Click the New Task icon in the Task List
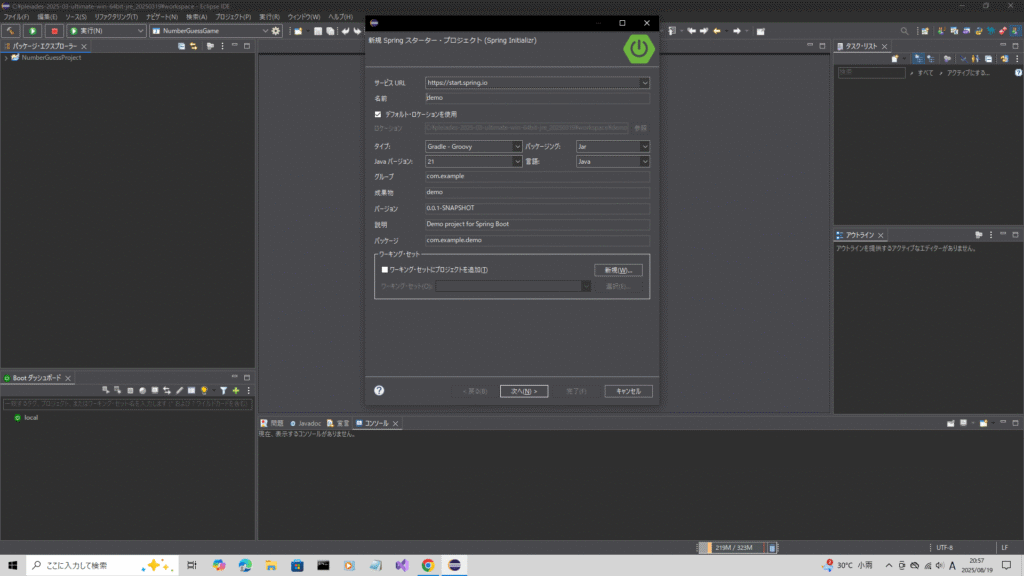The width and height of the screenshot is (1024, 576). 895,59
